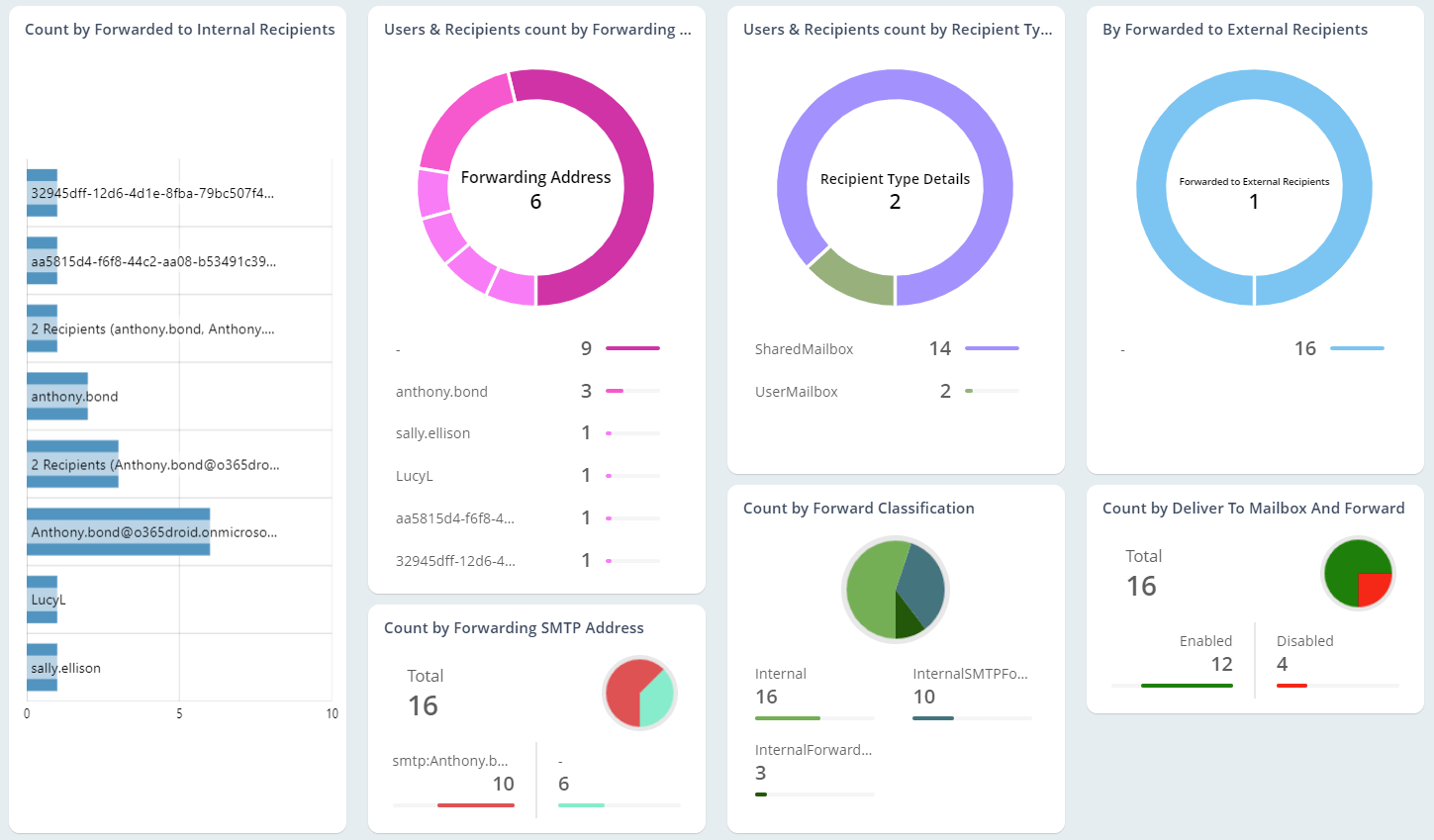Click the Enabled count of 12

1221,665
